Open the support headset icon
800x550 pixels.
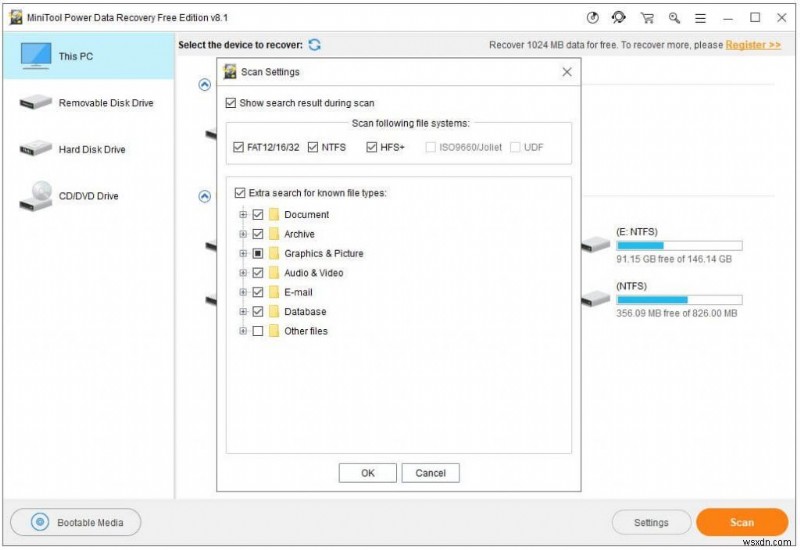619,18
